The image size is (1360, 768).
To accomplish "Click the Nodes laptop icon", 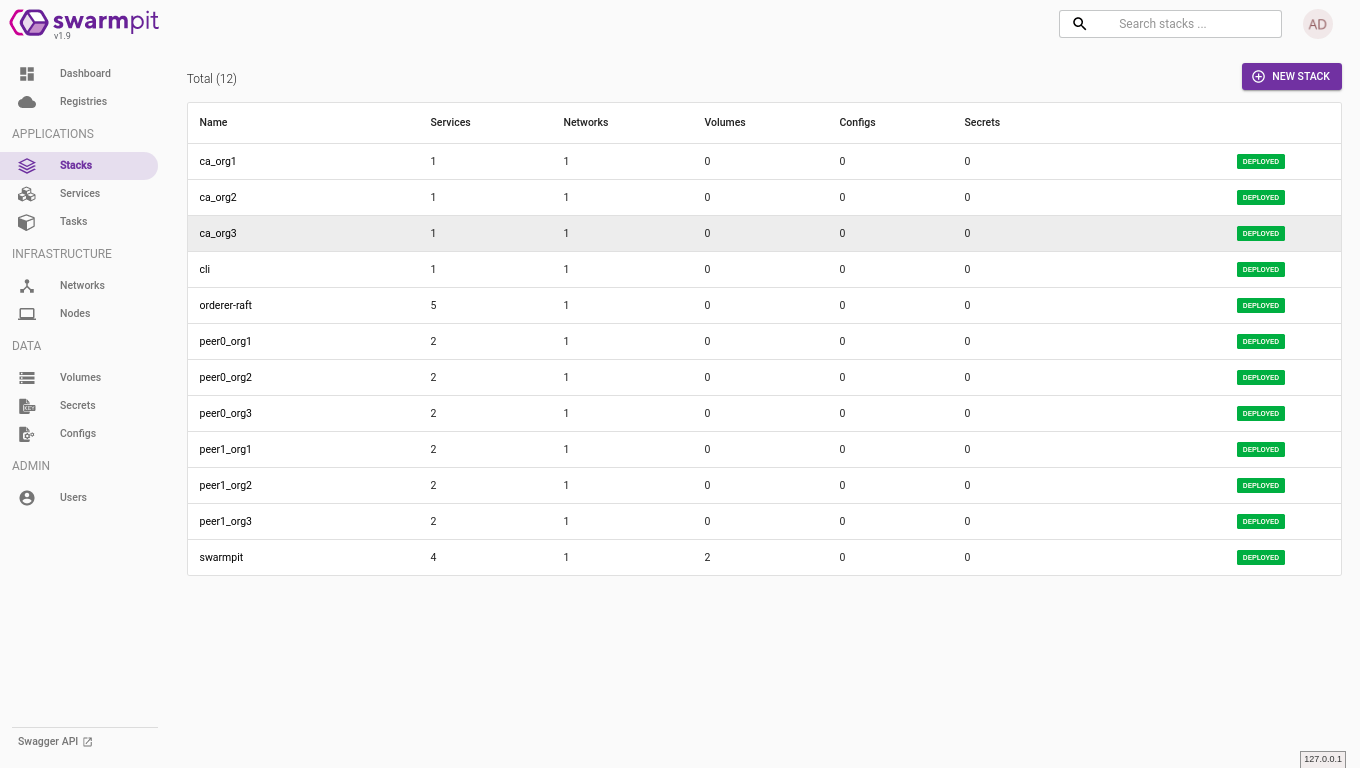I will (x=27, y=314).
